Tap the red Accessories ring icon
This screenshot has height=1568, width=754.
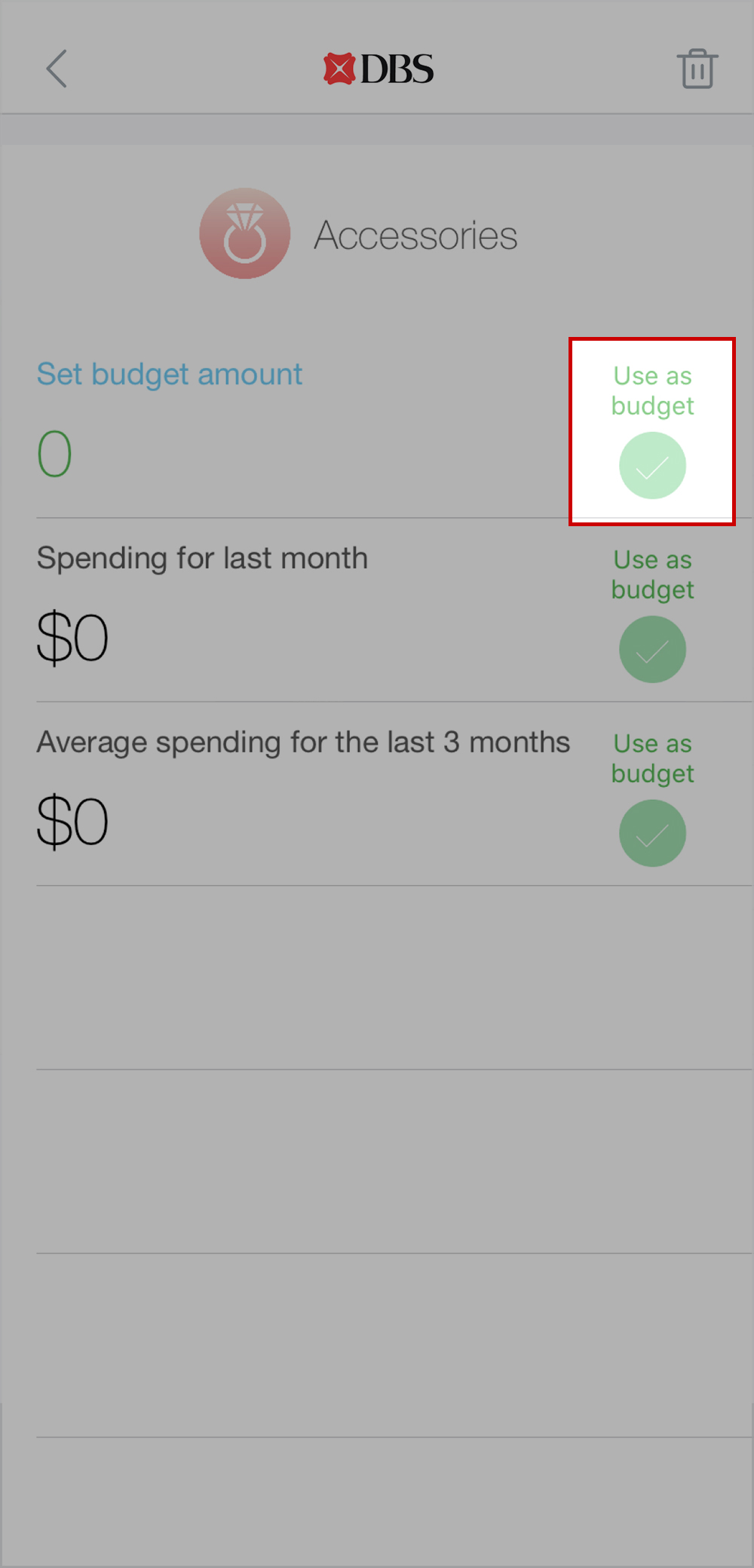[244, 234]
